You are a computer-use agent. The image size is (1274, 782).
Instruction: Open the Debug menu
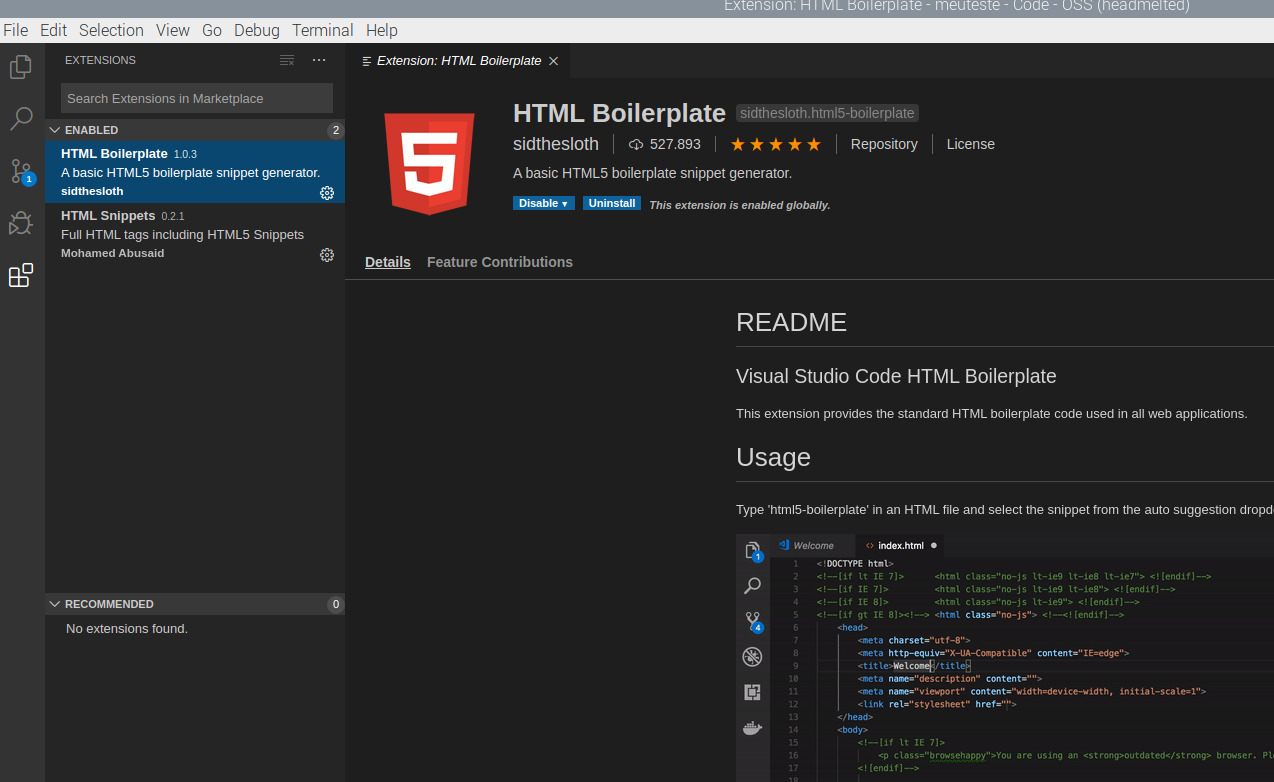[257, 30]
